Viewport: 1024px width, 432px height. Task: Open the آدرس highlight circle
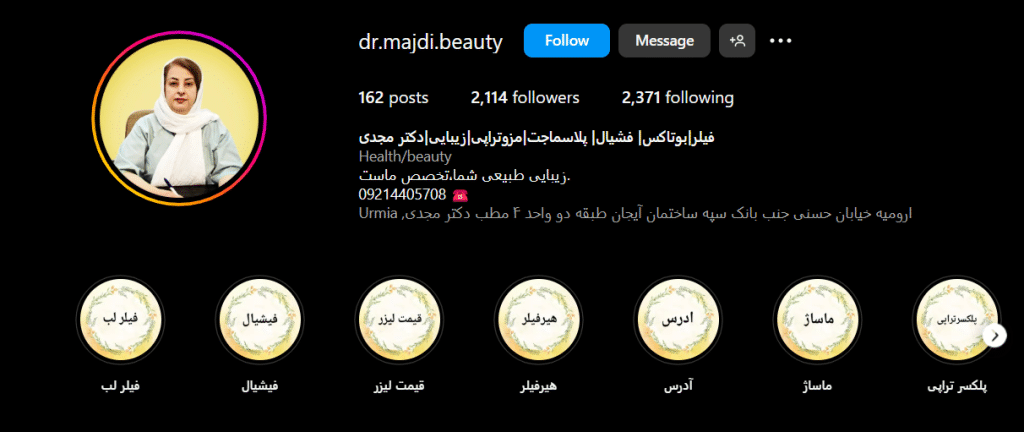678,319
